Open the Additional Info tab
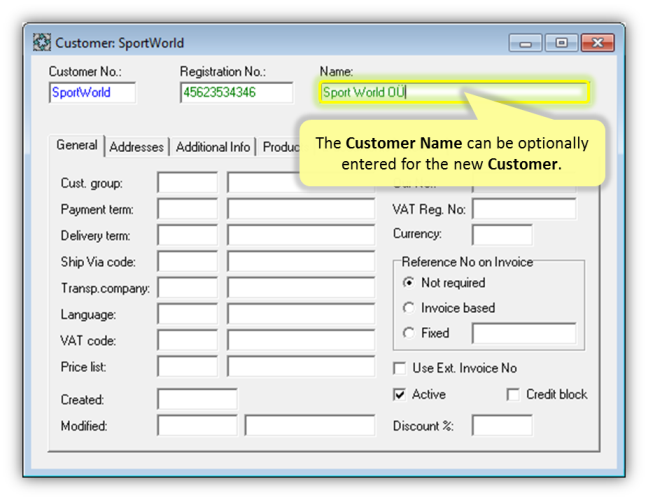 (x=213, y=147)
